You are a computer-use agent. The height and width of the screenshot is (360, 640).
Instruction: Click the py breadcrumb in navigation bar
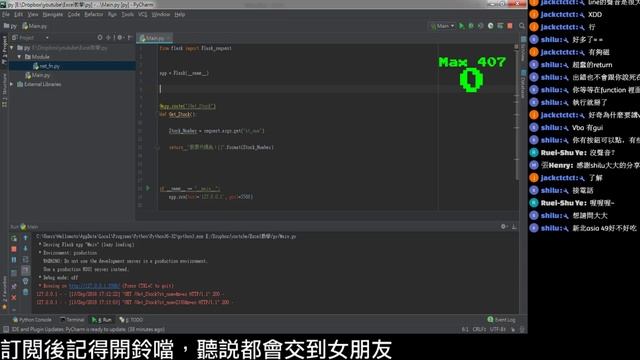10,26
